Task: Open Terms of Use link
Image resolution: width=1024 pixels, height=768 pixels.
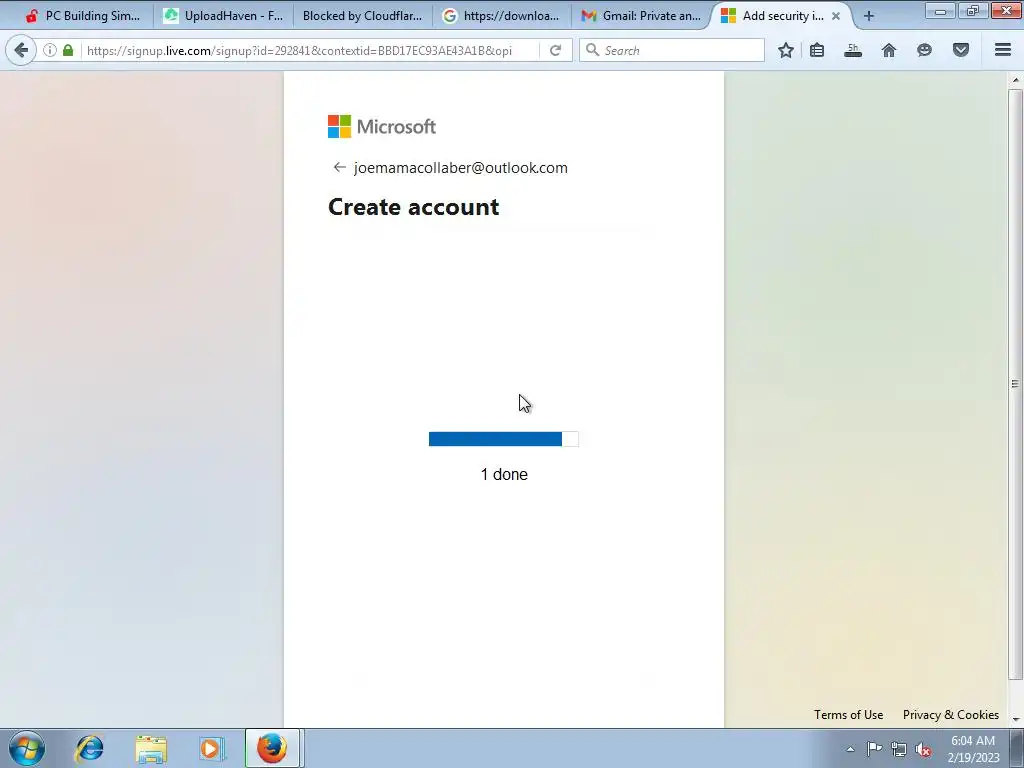Action: pos(848,715)
